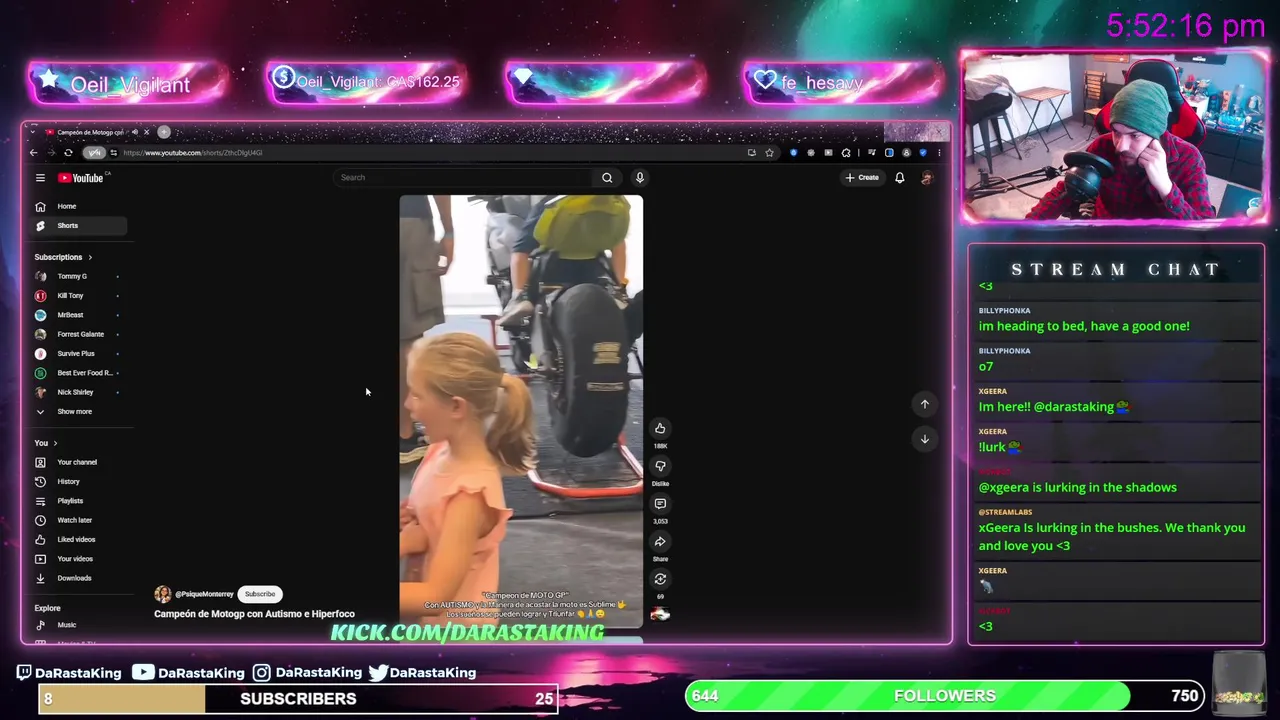The image size is (1280, 720).
Task: Open Downloads in sidebar
Action: (78, 578)
